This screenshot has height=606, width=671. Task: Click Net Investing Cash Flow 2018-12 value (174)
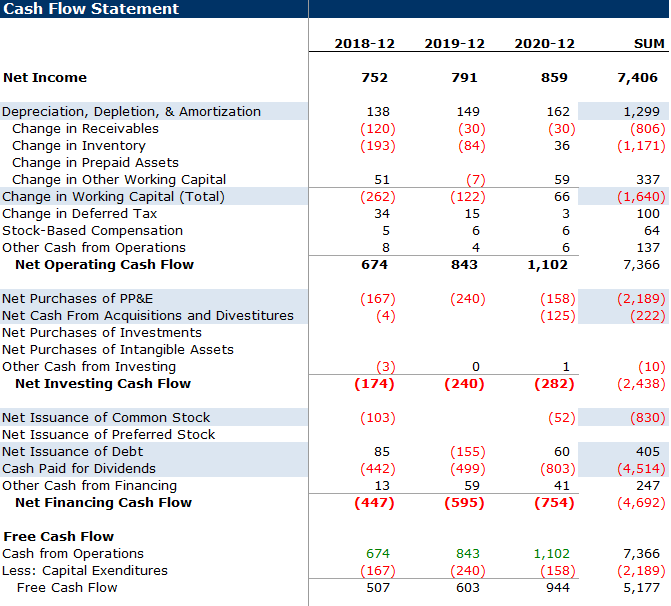(x=374, y=384)
